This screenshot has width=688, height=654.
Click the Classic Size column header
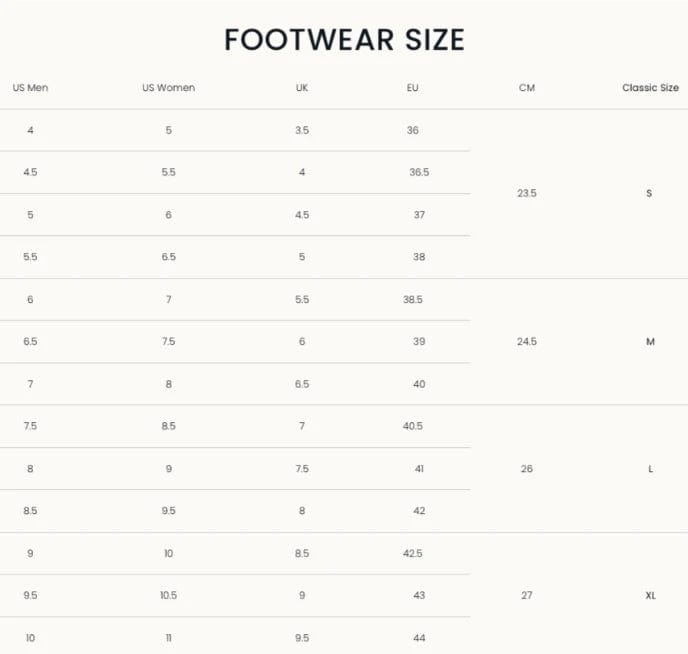[650, 88]
